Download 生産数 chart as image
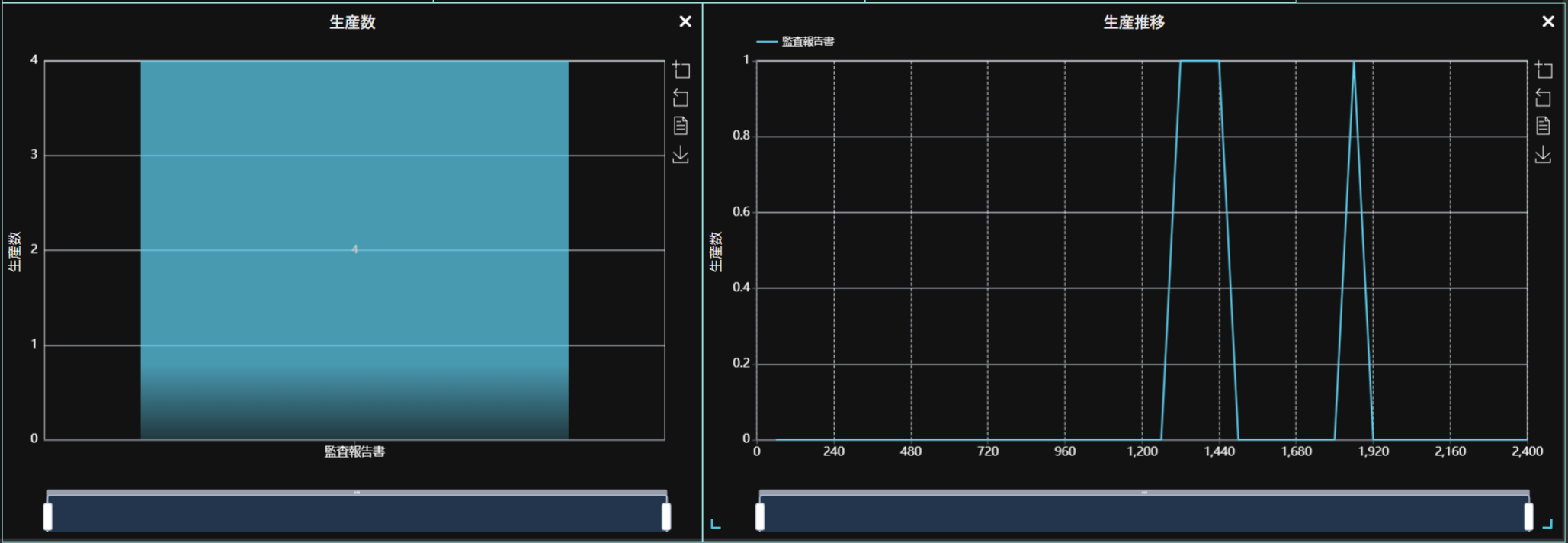1568x543 pixels. pos(681,155)
